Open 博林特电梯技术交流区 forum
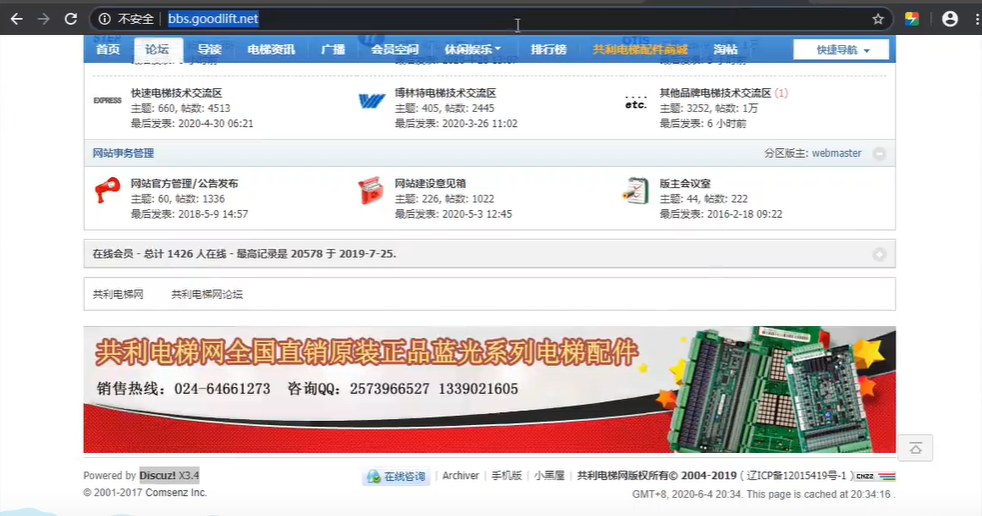The height and width of the screenshot is (516, 982). 445,93
